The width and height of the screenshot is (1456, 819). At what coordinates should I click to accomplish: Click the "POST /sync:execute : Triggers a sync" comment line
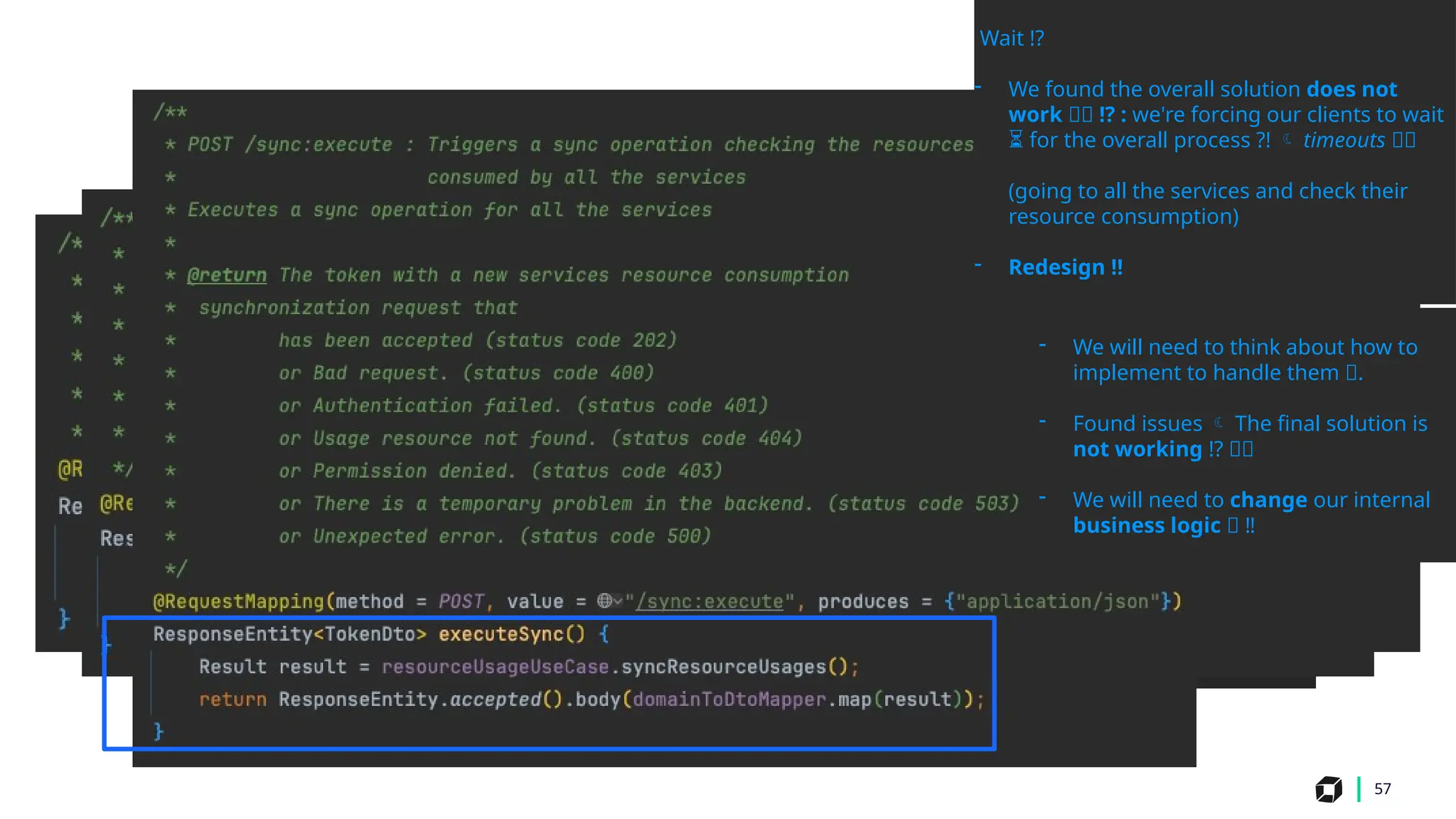(x=580, y=144)
